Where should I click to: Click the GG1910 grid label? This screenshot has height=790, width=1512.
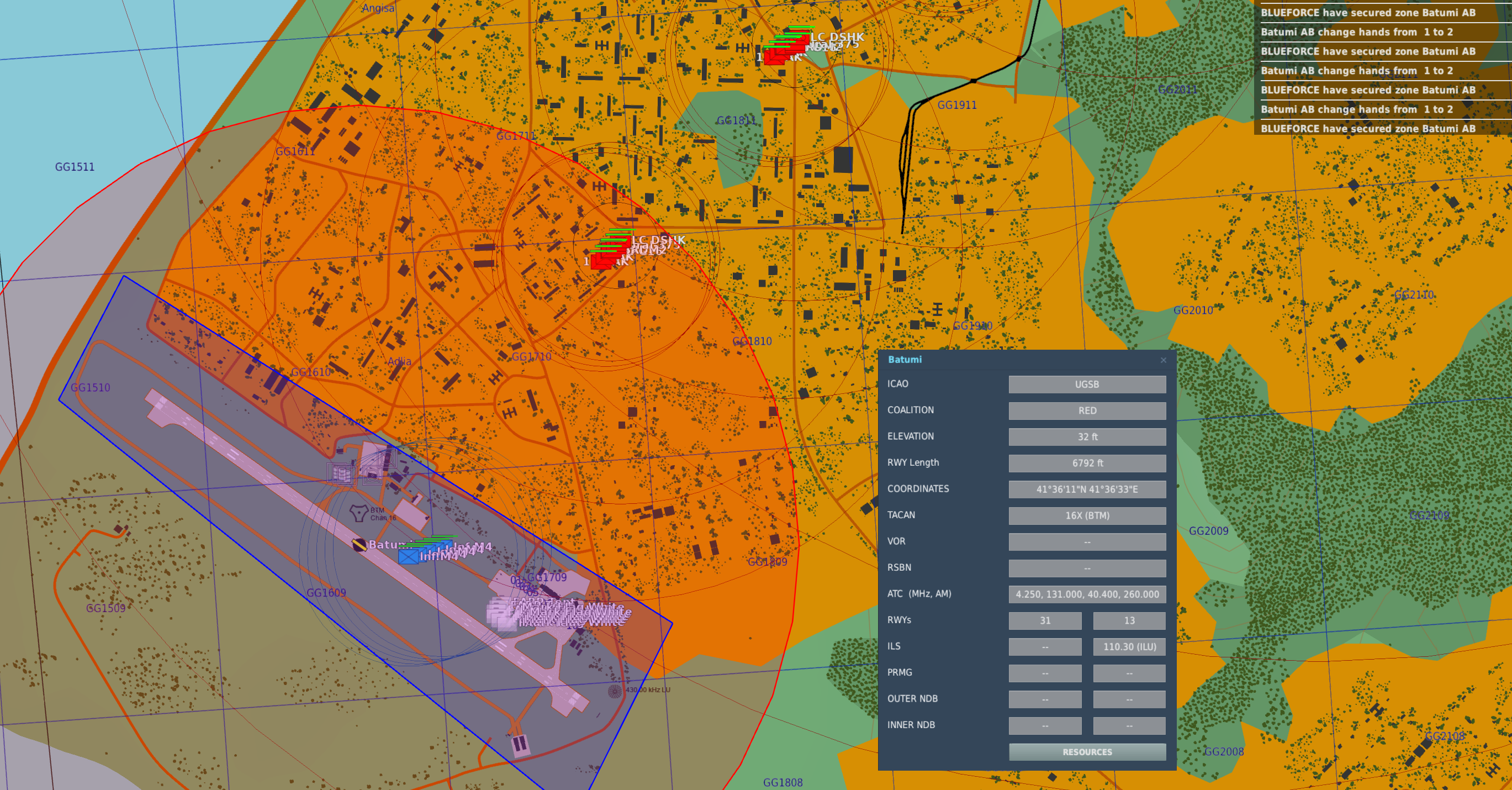pyautogui.click(x=972, y=326)
